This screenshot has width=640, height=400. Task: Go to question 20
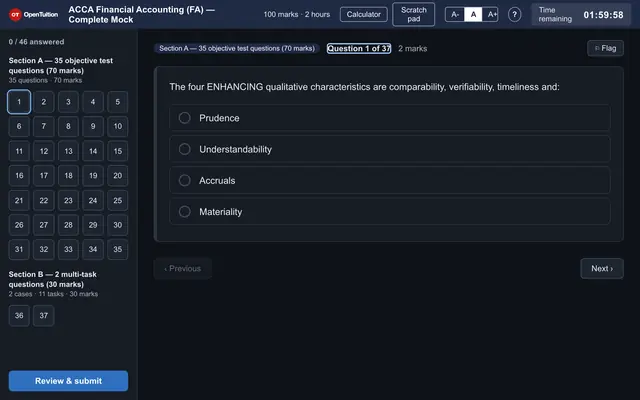pos(118,176)
